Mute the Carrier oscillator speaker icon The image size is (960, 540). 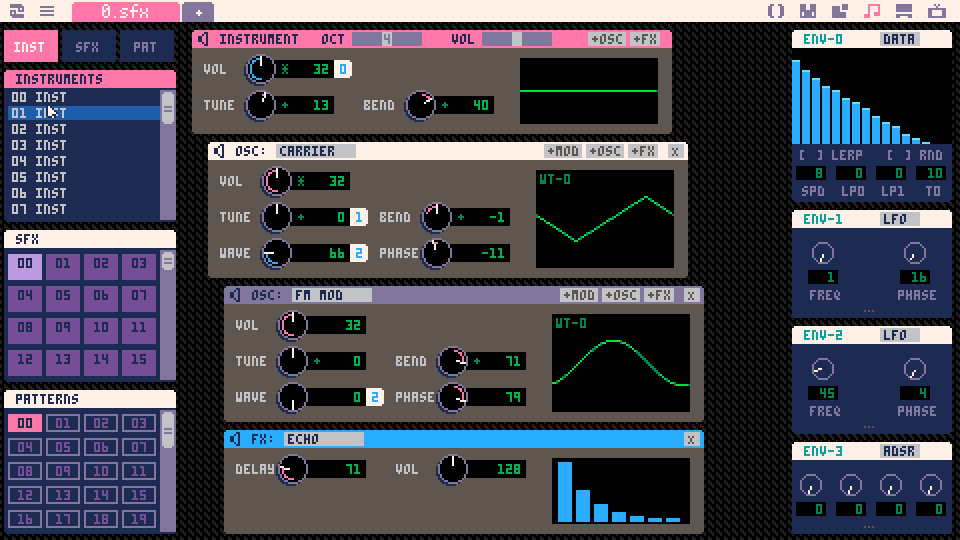point(219,151)
